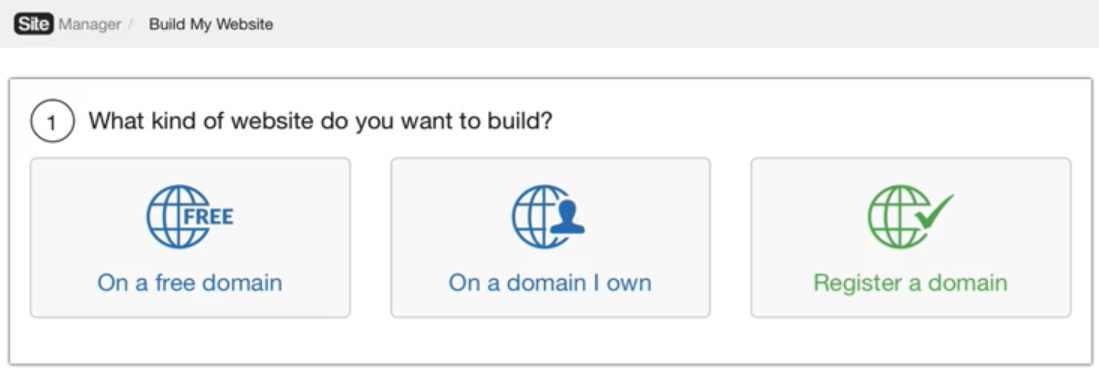Click empty area below the option cards
This screenshot has width=1099, height=381.
pos(550,341)
